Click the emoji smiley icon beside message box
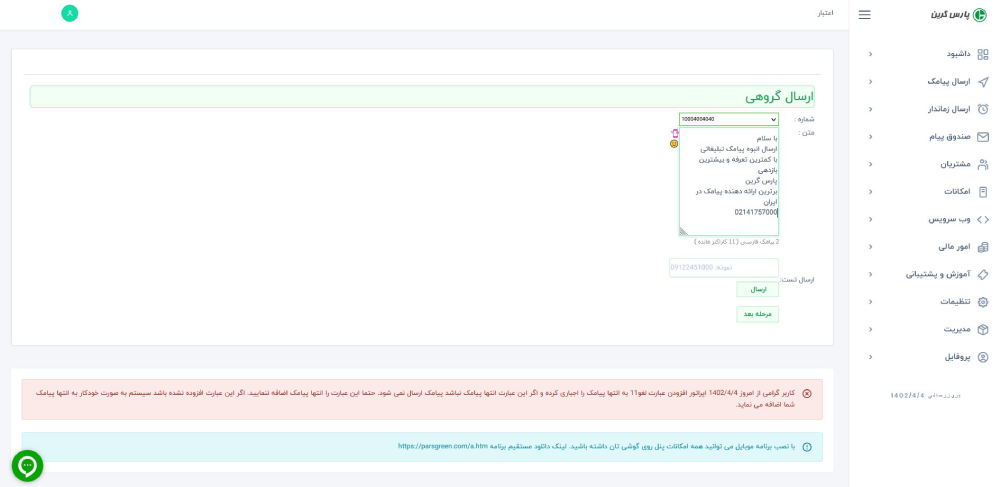 (x=674, y=144)
